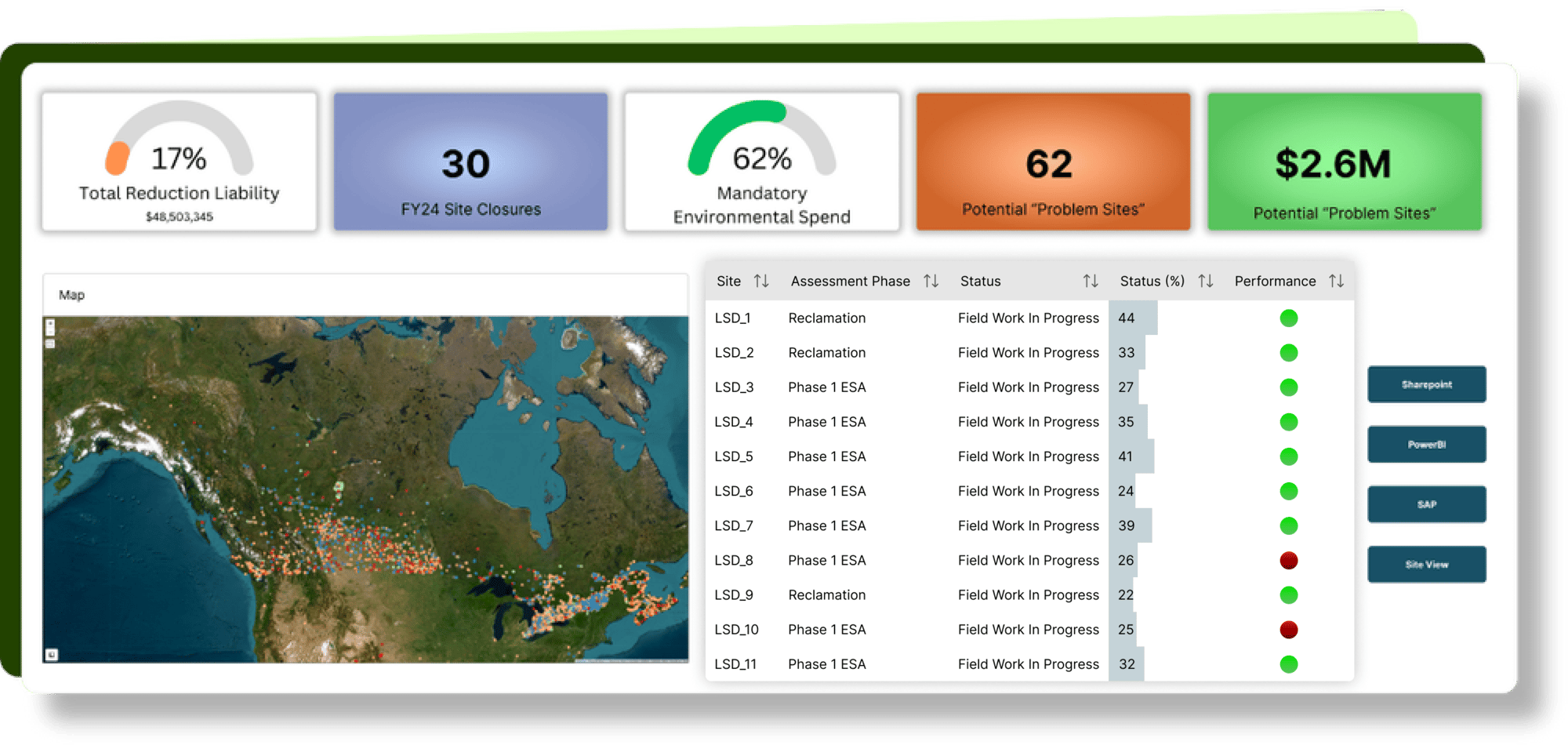Click green performance dot in LSD_9 row

pos(1289,595)
